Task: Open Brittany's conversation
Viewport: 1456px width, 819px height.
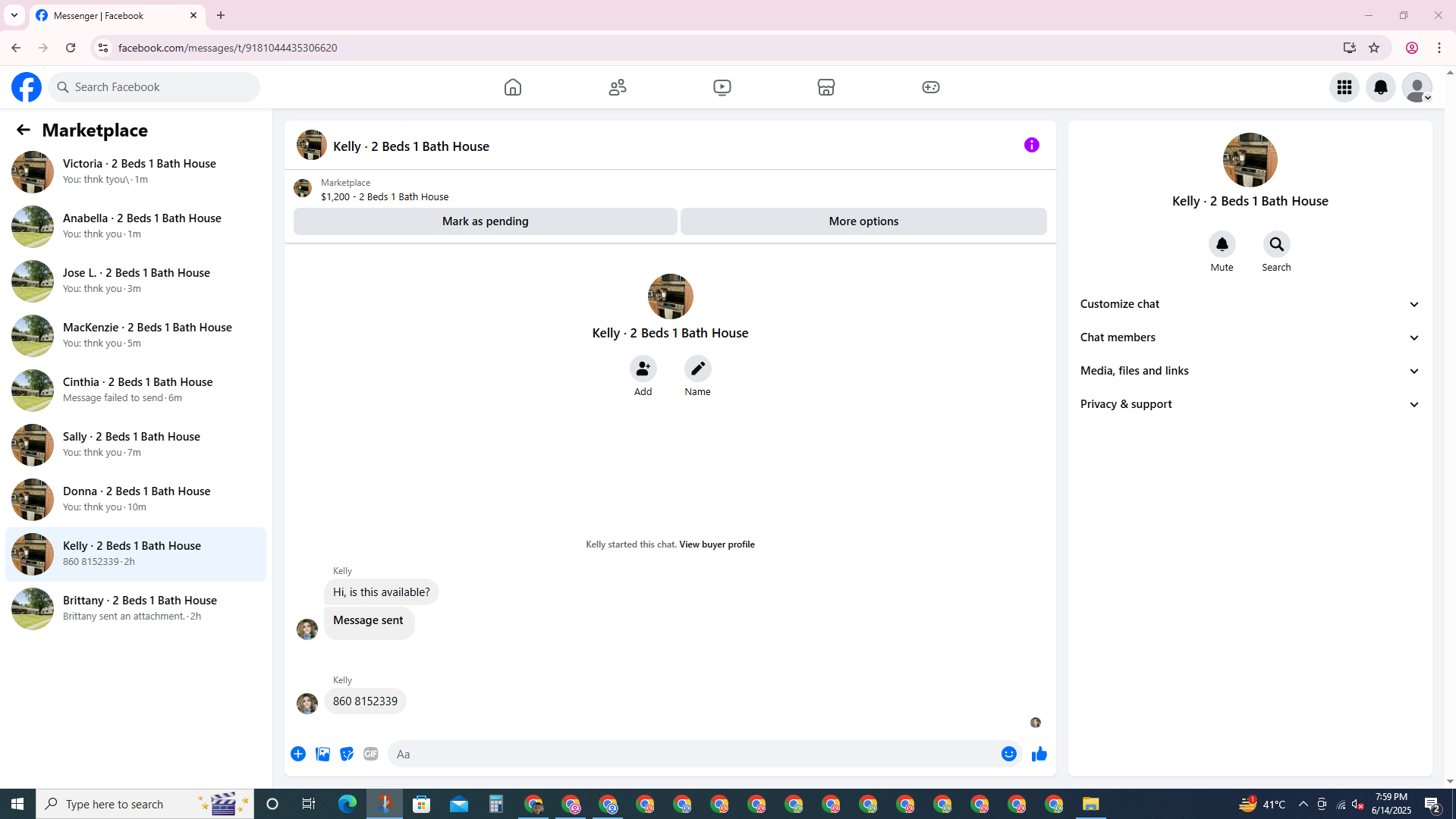Action: click(136, 609)
